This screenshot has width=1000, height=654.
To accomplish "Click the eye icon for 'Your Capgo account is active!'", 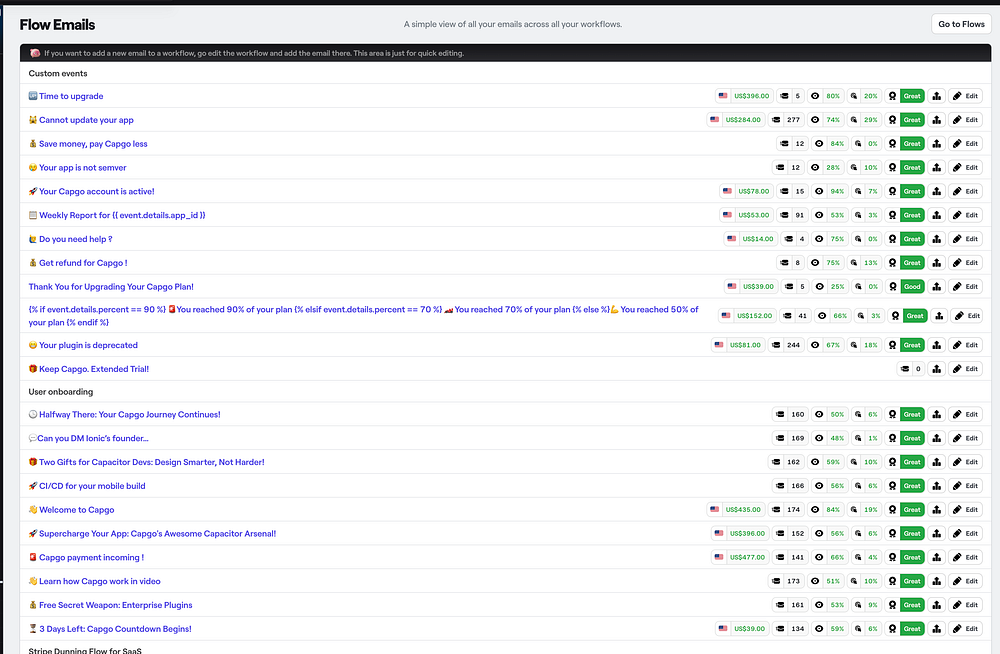I will coord(819,191).
